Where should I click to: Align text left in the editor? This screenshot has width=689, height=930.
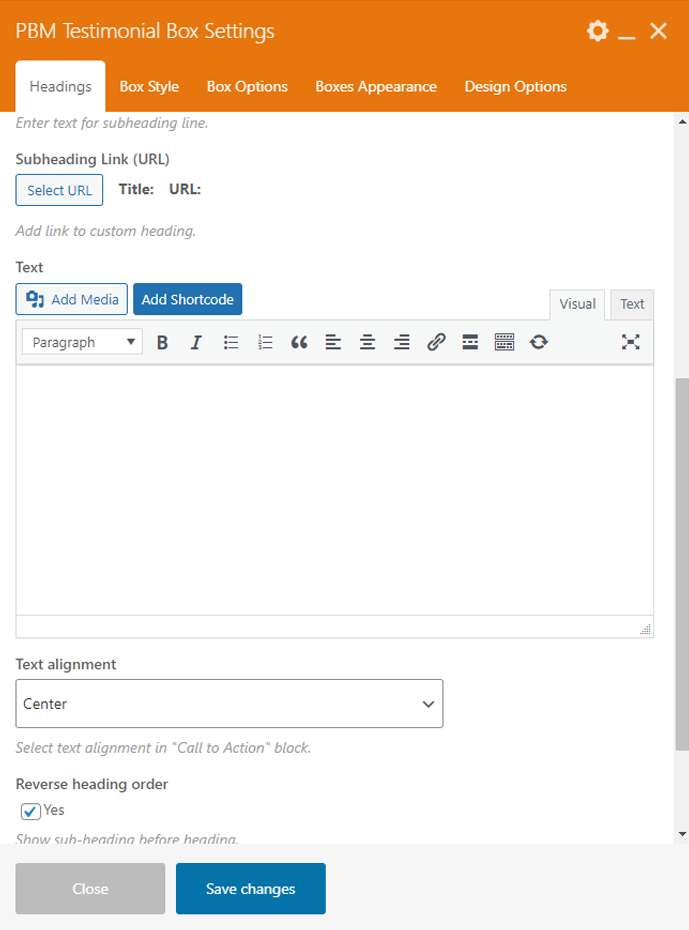[333, 342]
